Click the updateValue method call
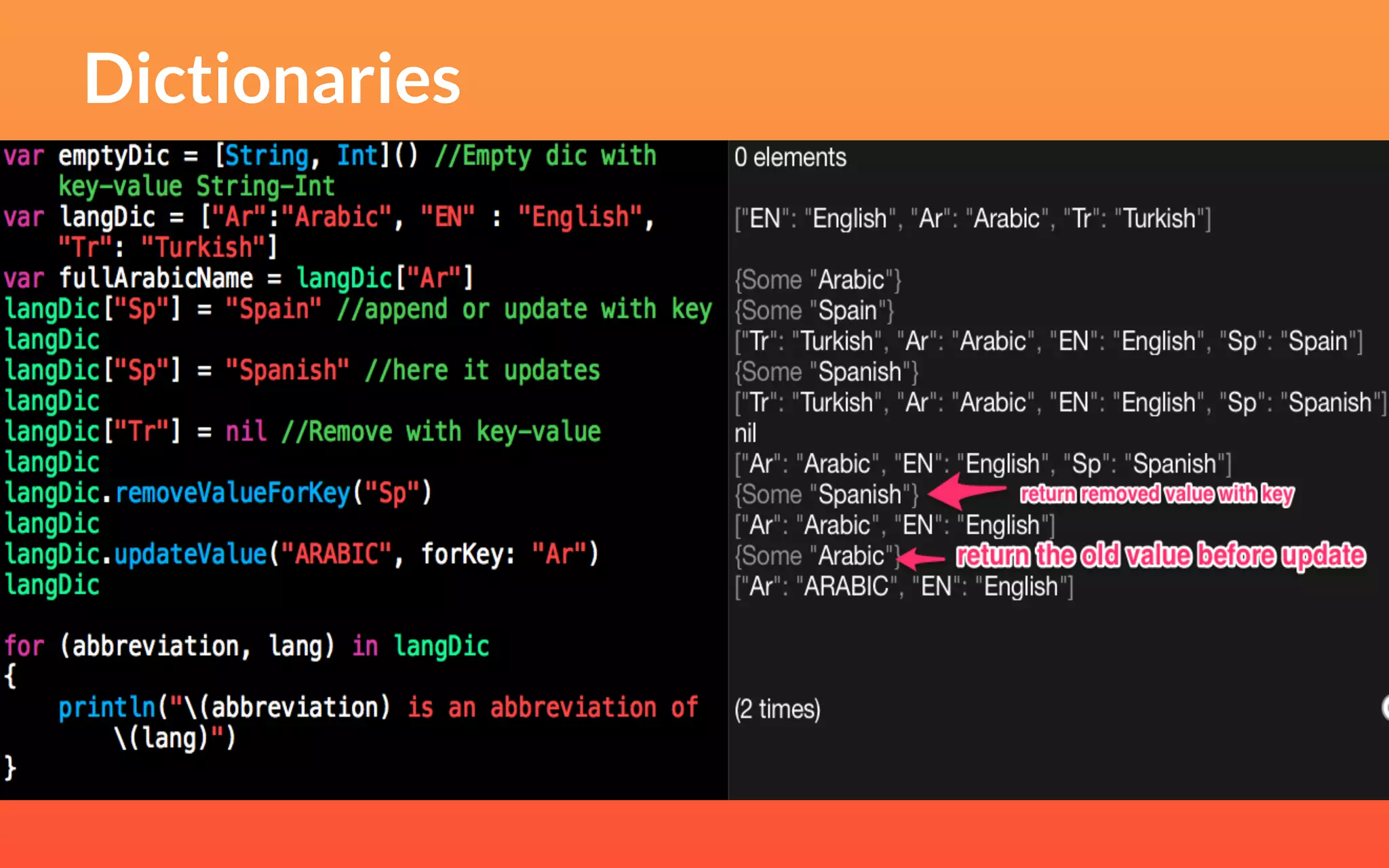Screen dimensions: 1389x868 point(191,554)
